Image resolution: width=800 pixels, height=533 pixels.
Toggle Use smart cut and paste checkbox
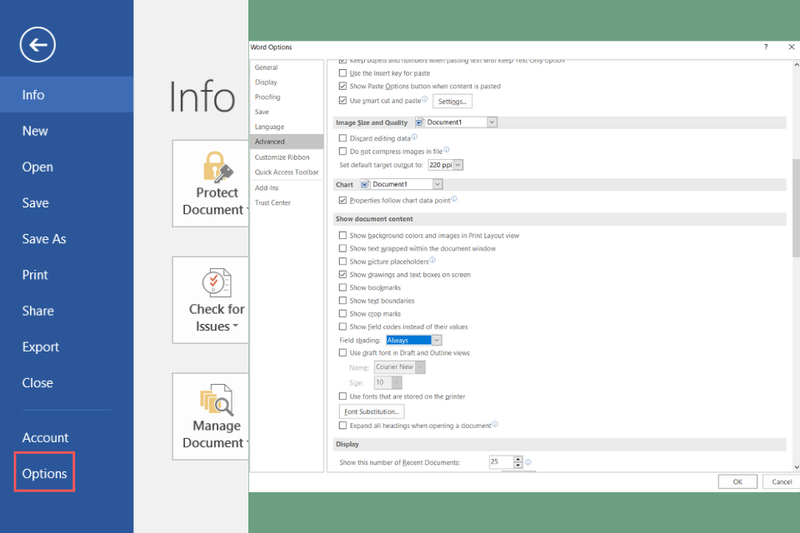pos(343,100)
